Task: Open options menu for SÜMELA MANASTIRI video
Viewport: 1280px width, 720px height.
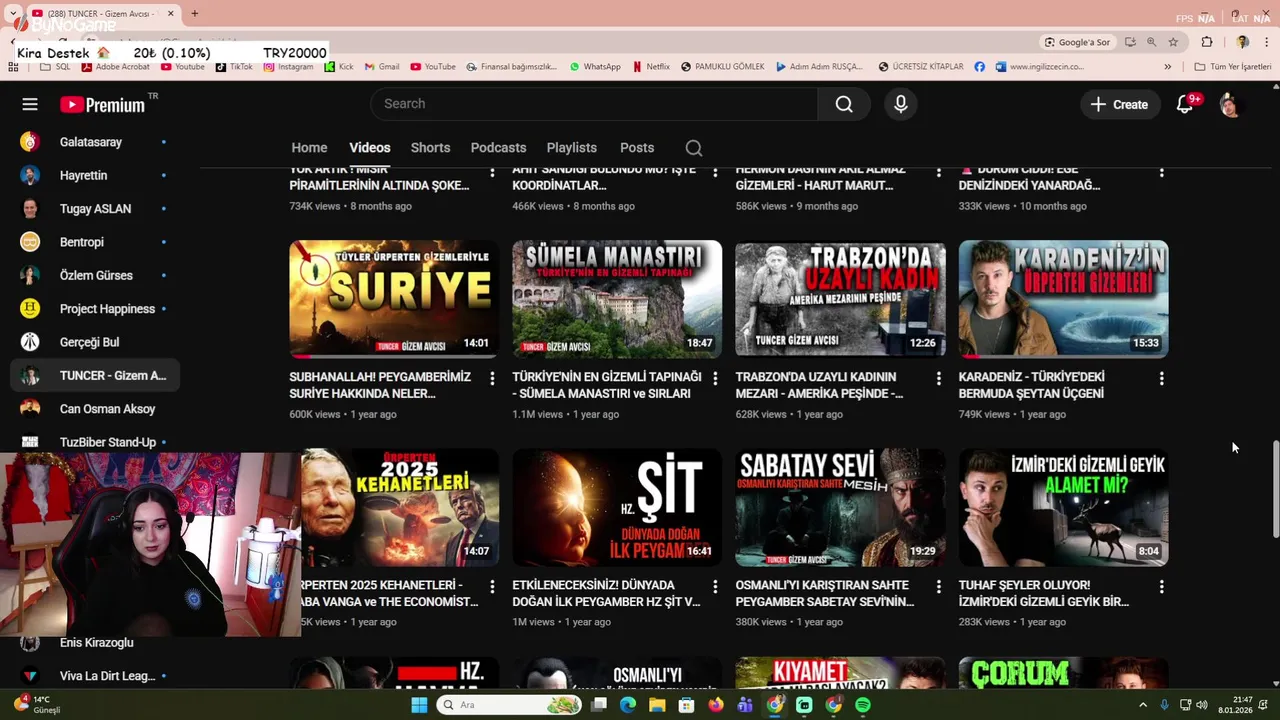Action: (715, 378)
